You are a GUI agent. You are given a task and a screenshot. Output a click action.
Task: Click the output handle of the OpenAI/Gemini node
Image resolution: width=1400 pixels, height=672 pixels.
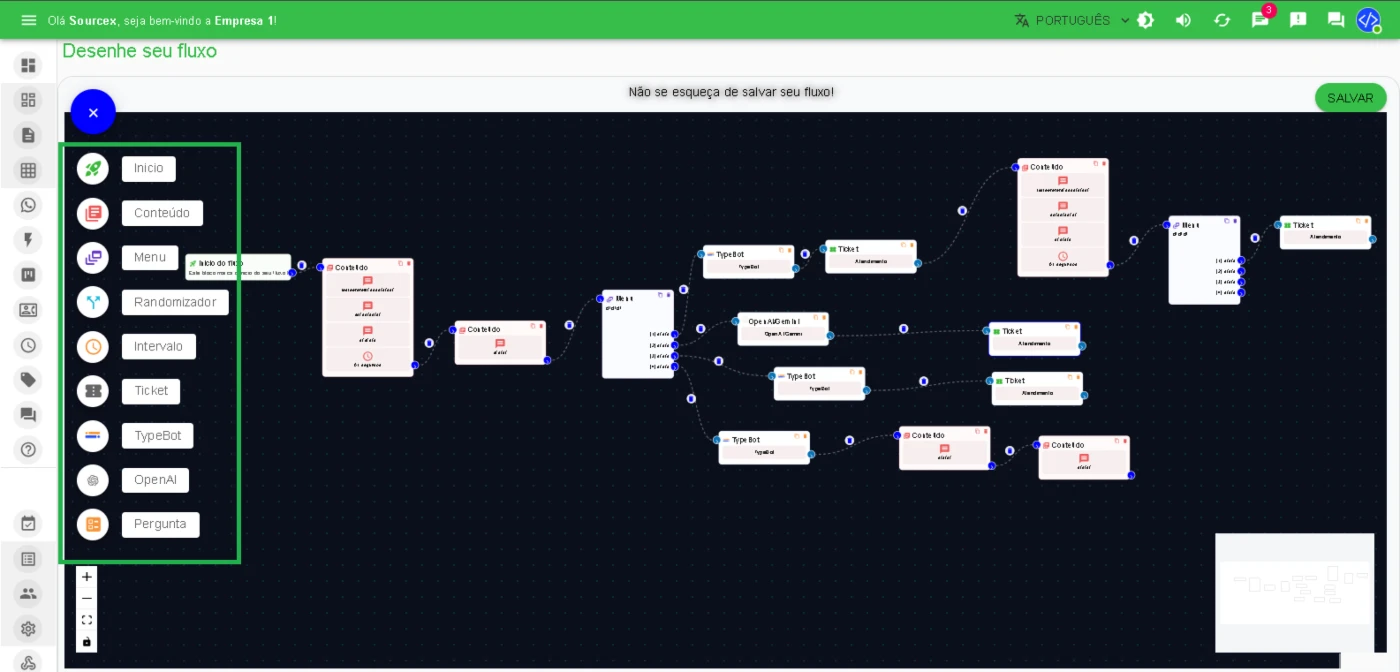[x=830, y=334]
